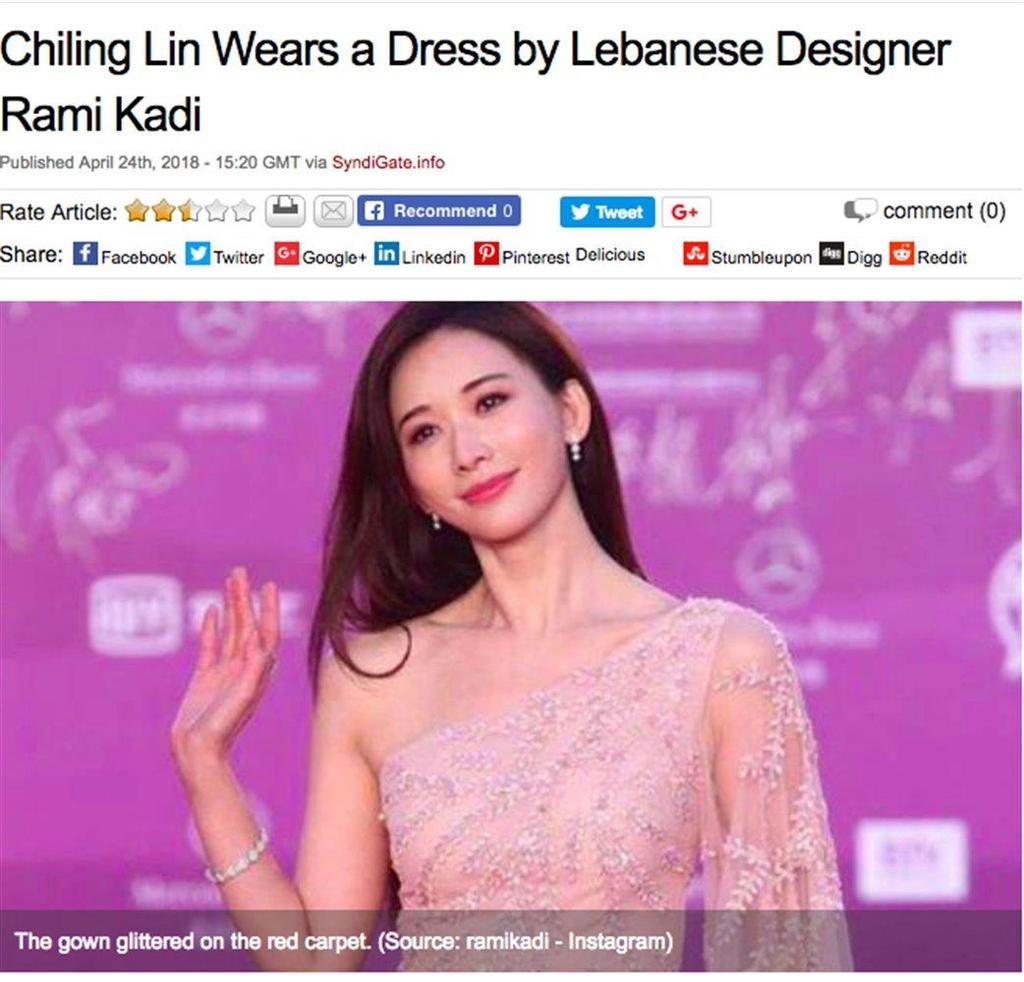Viewport: 1024px width, 982px height.
Task: Click the Facebook Recommend button
Action: (439, 211)
